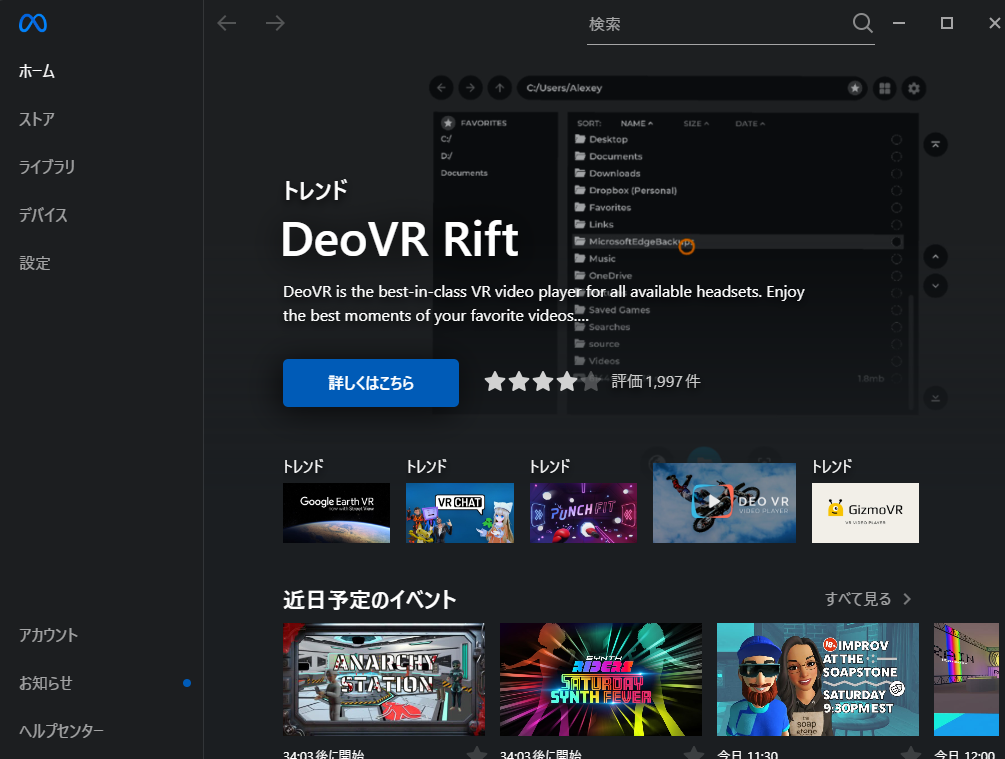The height and width of the screenshot is (759, 1005).
Task: Open the Anarchy Station event
Action: click(x=384, y=680)
